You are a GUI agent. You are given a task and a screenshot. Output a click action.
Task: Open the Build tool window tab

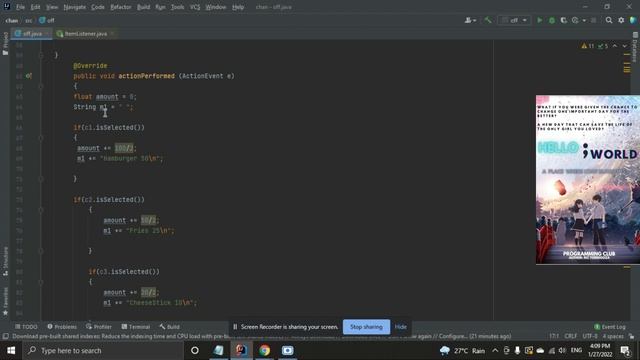coord(170,327)
